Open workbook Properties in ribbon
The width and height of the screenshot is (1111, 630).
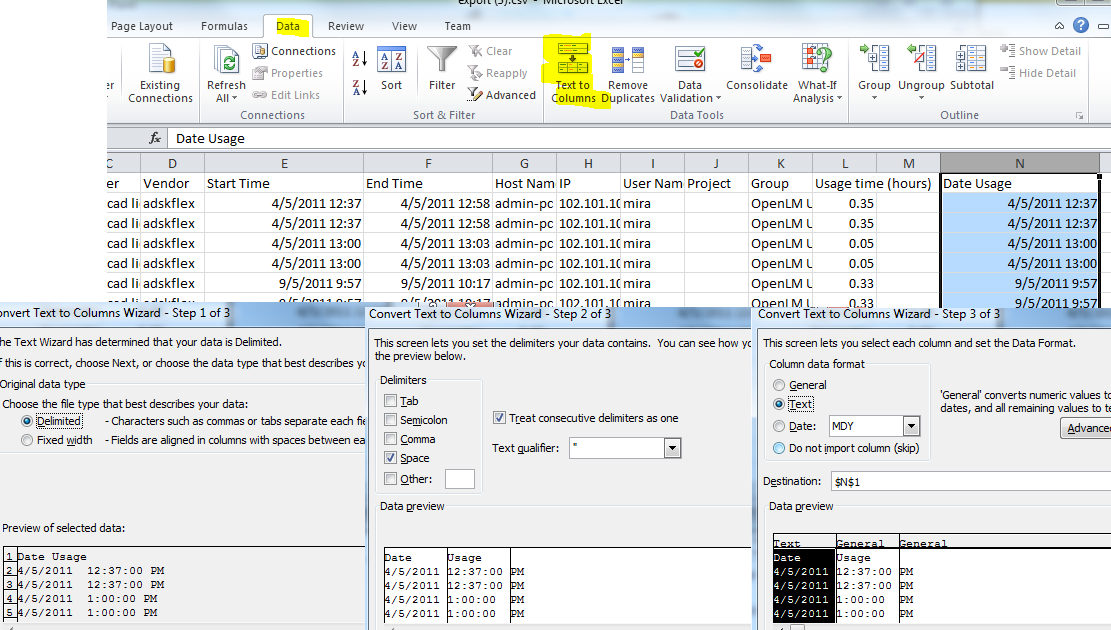coord(288,73)
